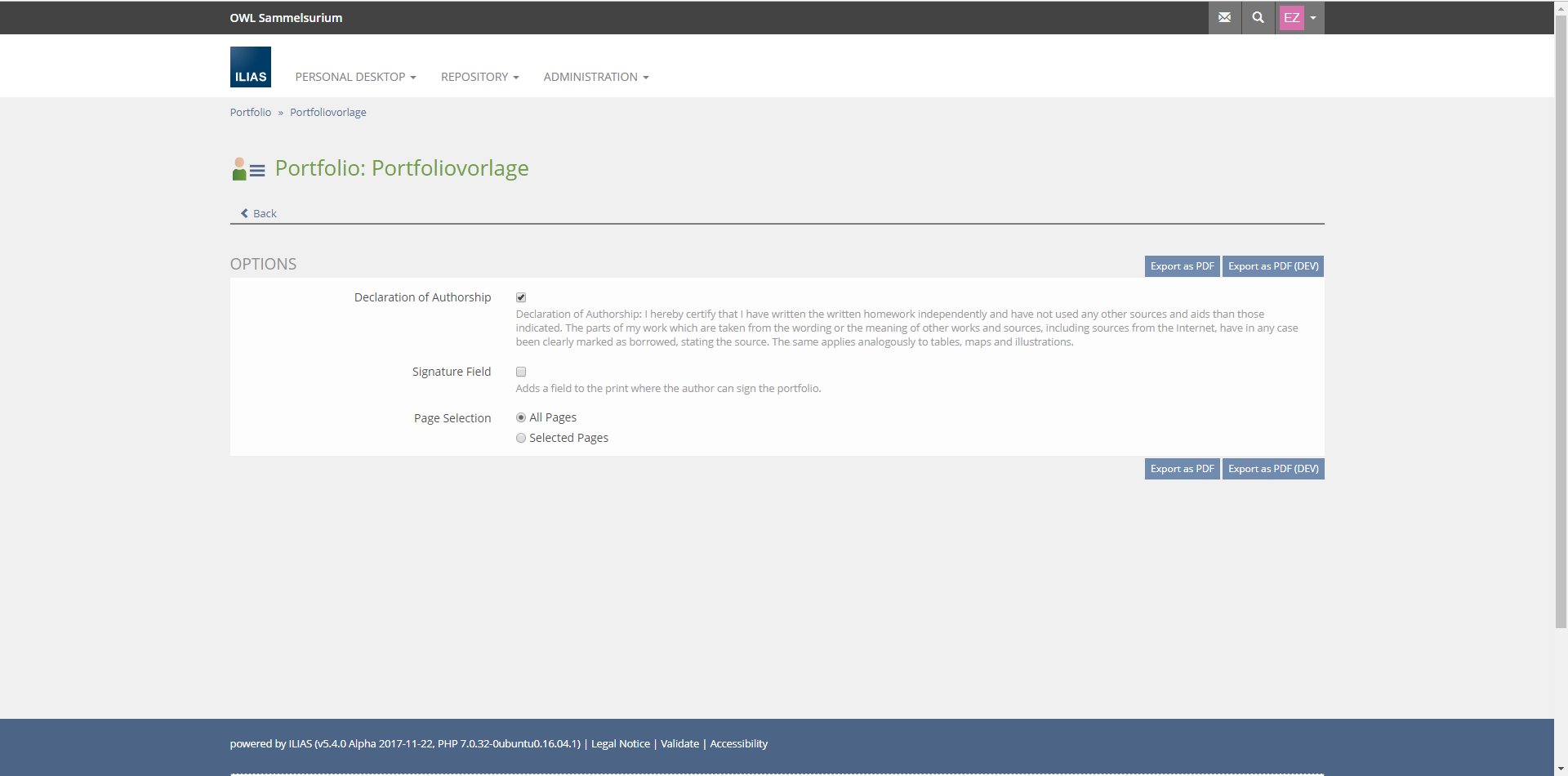Image resolution: width=1568 pixels, height=776 pixels.
Task: Click the top Export as PDF button
Action: (1182, 266)
